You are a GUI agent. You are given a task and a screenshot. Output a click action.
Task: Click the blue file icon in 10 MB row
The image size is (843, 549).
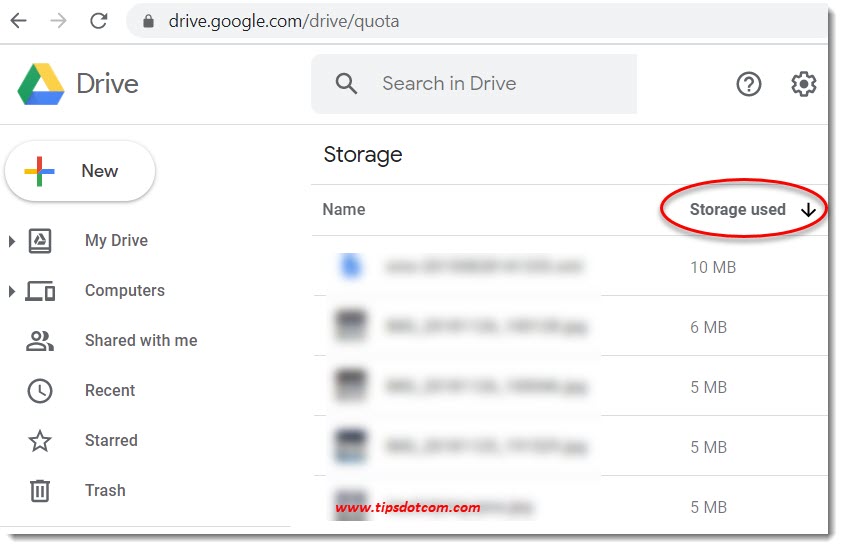click(x=351, y=267)
